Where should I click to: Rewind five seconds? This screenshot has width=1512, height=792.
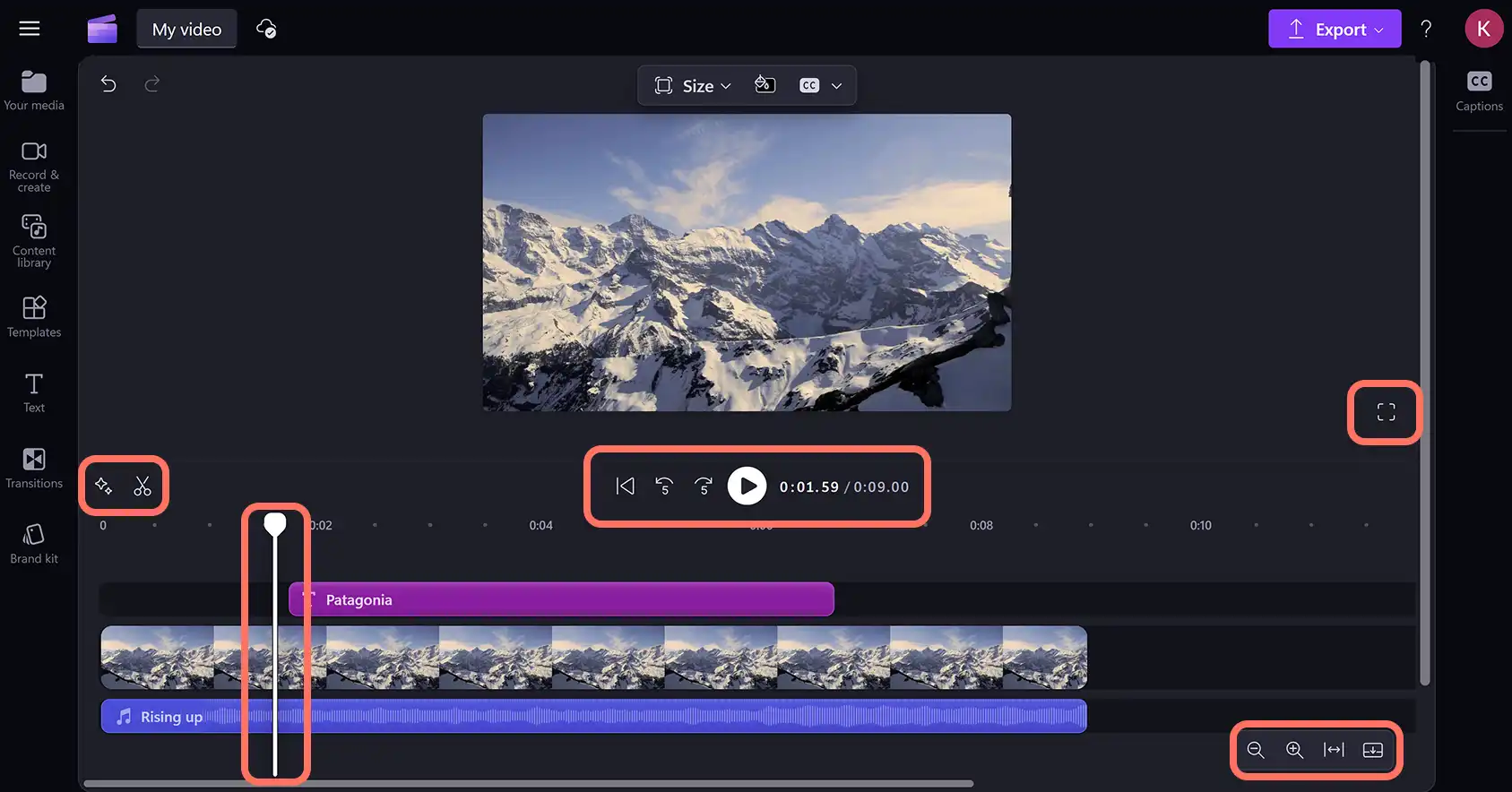click(664, 486)
